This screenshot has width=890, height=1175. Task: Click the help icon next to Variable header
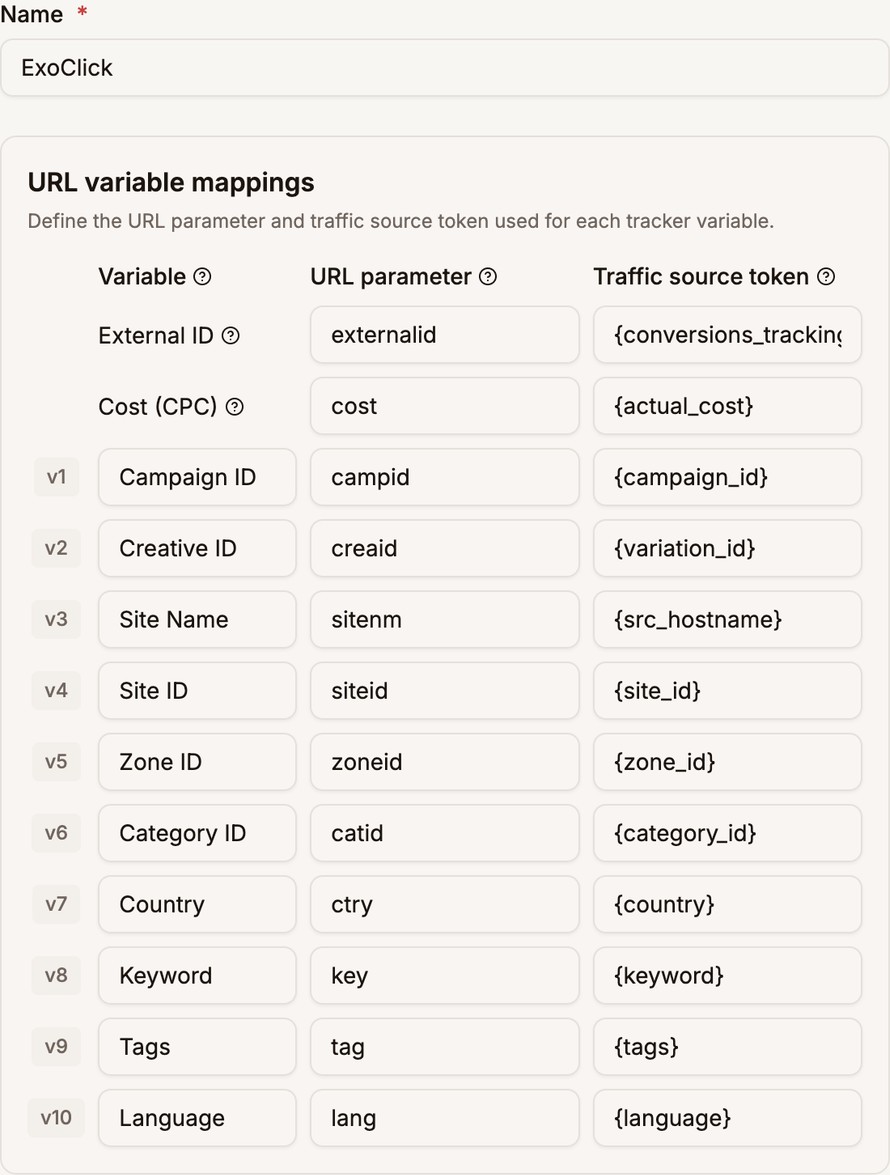pos(202,277)
